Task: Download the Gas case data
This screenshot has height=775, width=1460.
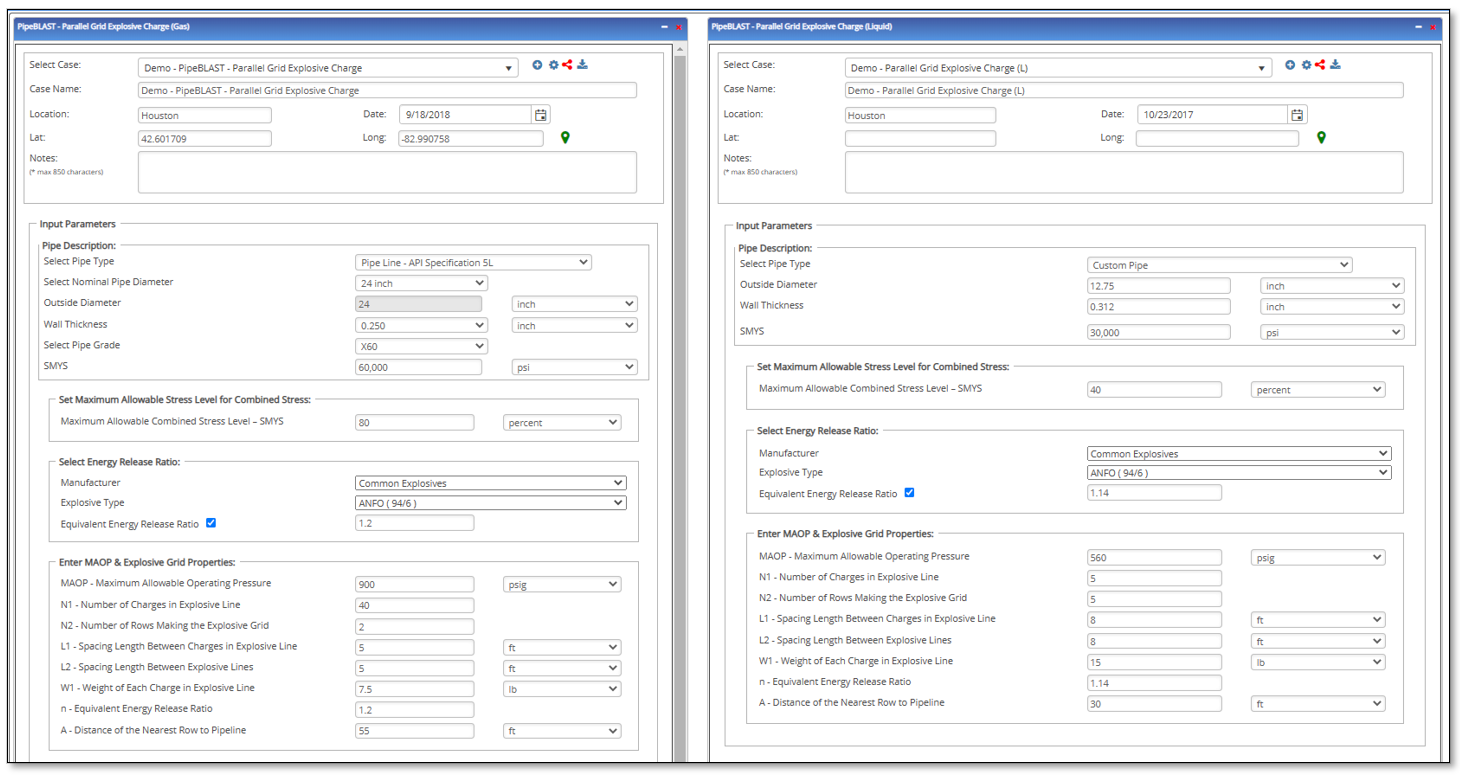Action: tap(582, 64)
